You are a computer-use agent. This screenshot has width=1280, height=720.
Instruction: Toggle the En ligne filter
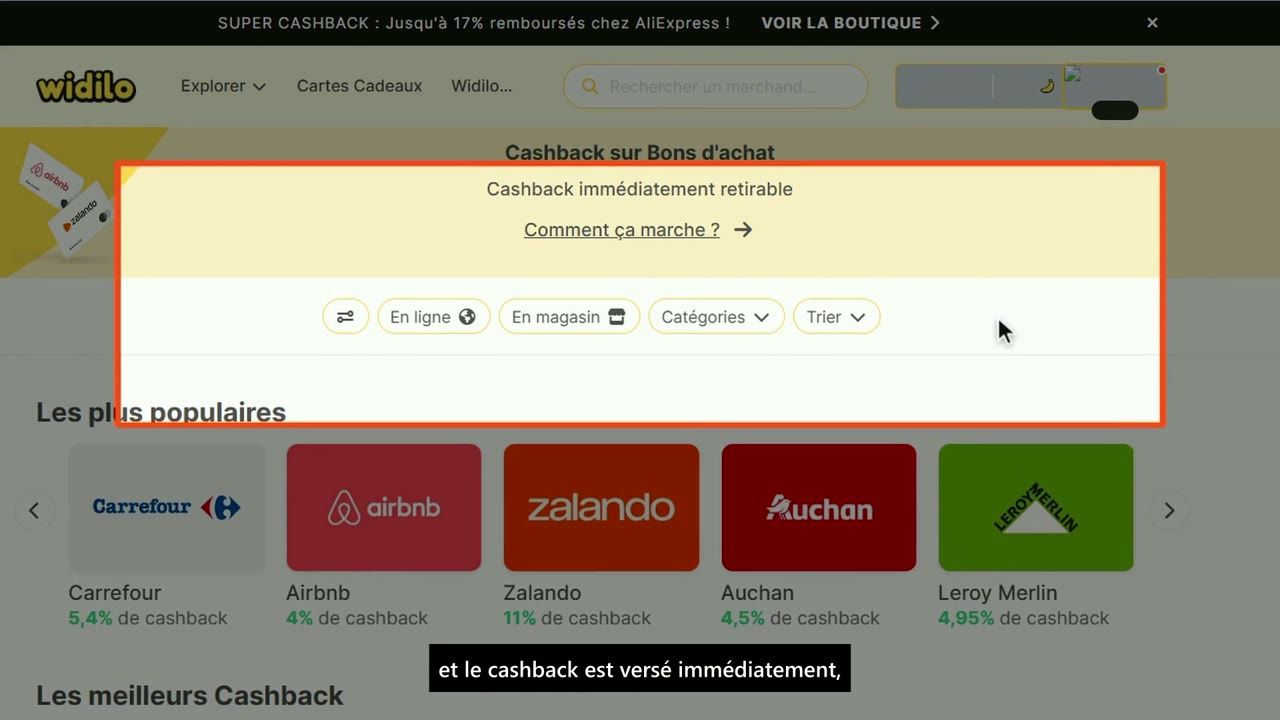pos(433,317)
